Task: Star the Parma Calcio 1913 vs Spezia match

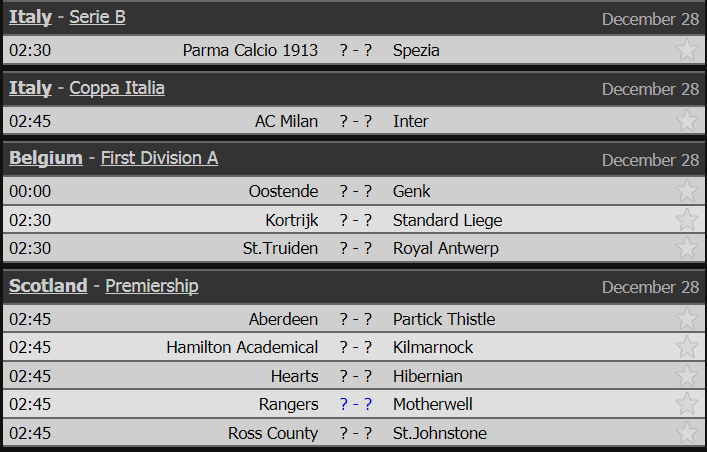Action: [x=687, y=50]
